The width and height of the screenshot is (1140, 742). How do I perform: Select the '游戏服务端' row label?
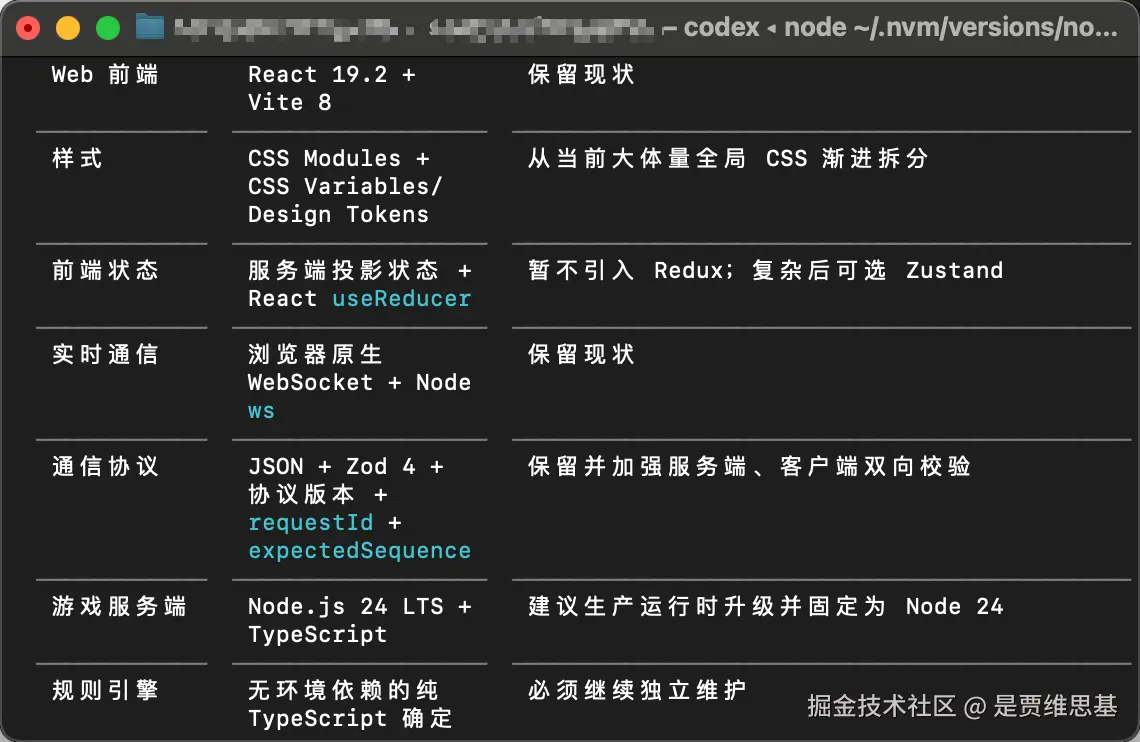(119, 606)
